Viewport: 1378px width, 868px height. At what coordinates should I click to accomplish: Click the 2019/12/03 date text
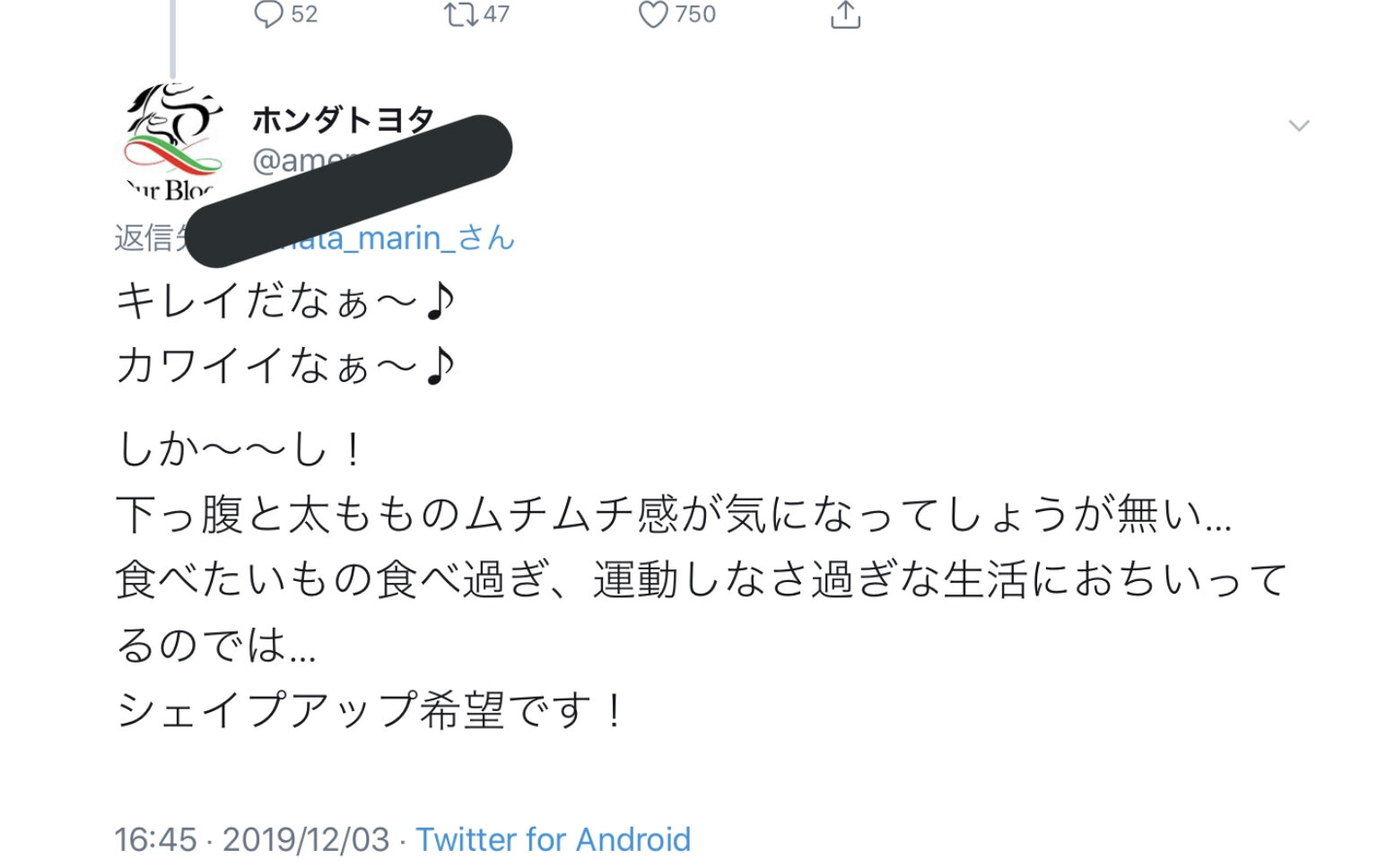tap(306, 840)
